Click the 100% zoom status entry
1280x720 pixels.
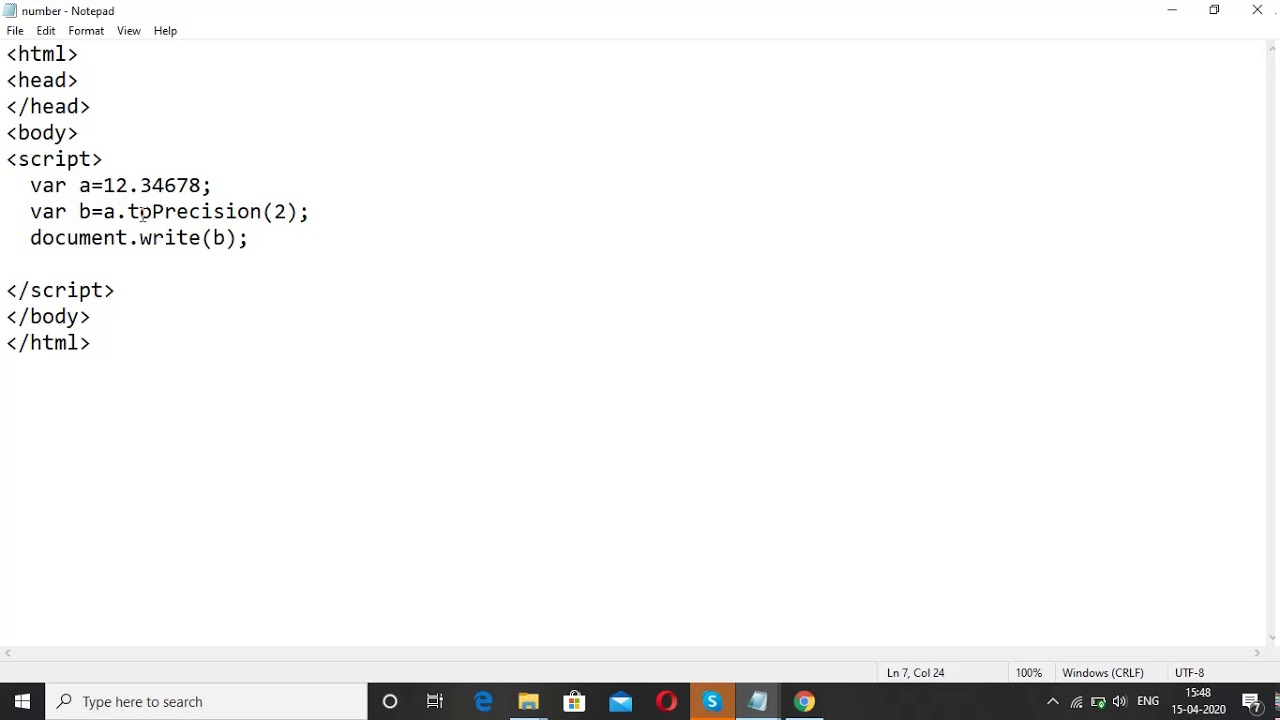tap(1028, 673)
